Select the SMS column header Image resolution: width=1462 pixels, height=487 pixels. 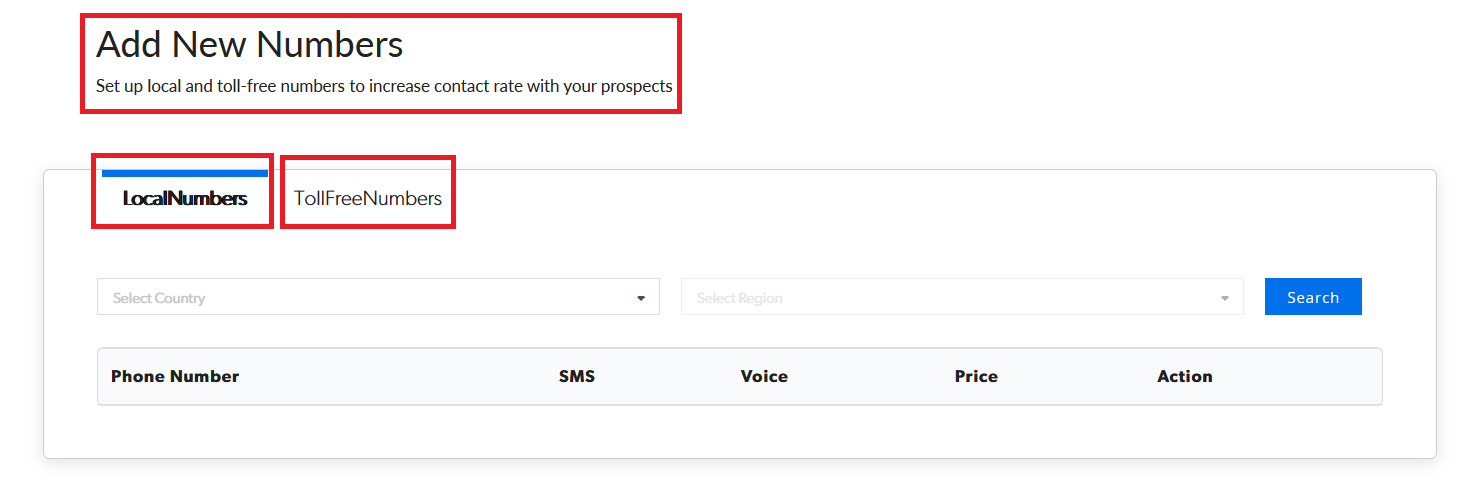576,376
